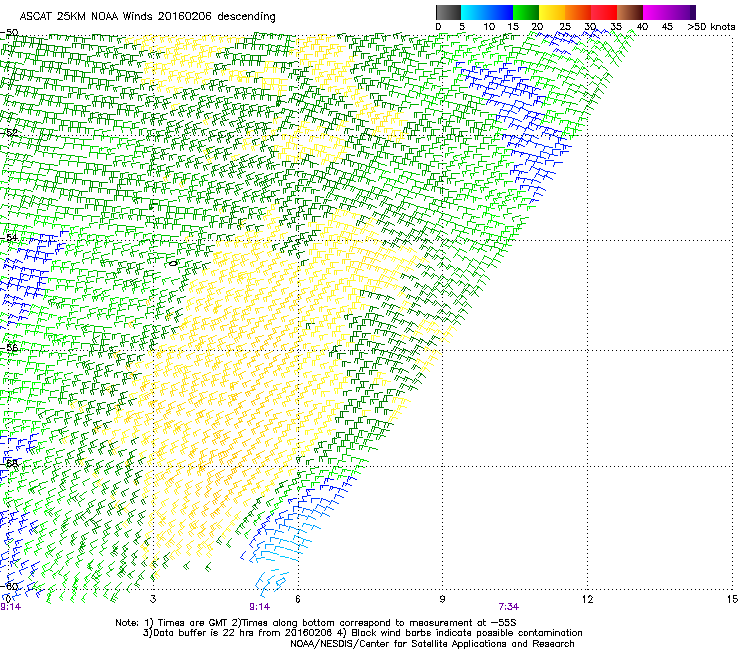Click the '-50' latitude axis label
Screen dimensions: 740x650
pyautogui.click(x=9, y=33)
